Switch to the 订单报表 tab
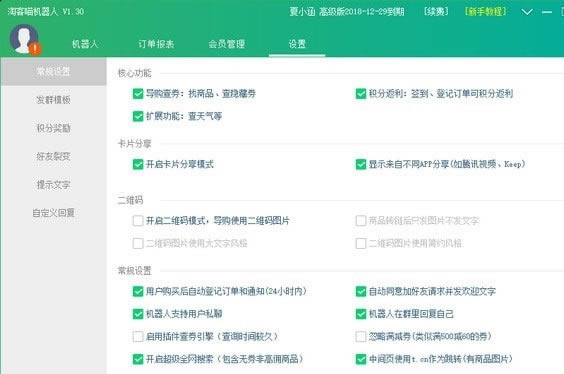564x374 pixels. pos(156,44)
